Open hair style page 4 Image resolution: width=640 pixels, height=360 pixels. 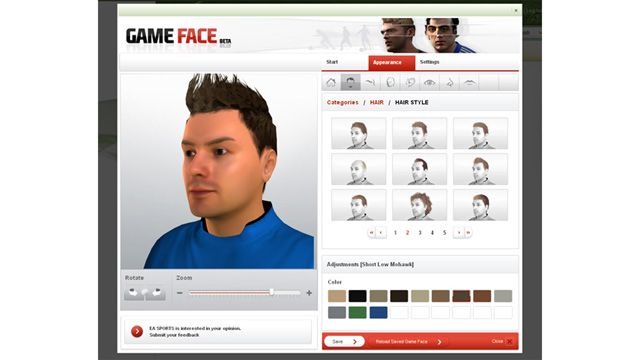point(432,233)
